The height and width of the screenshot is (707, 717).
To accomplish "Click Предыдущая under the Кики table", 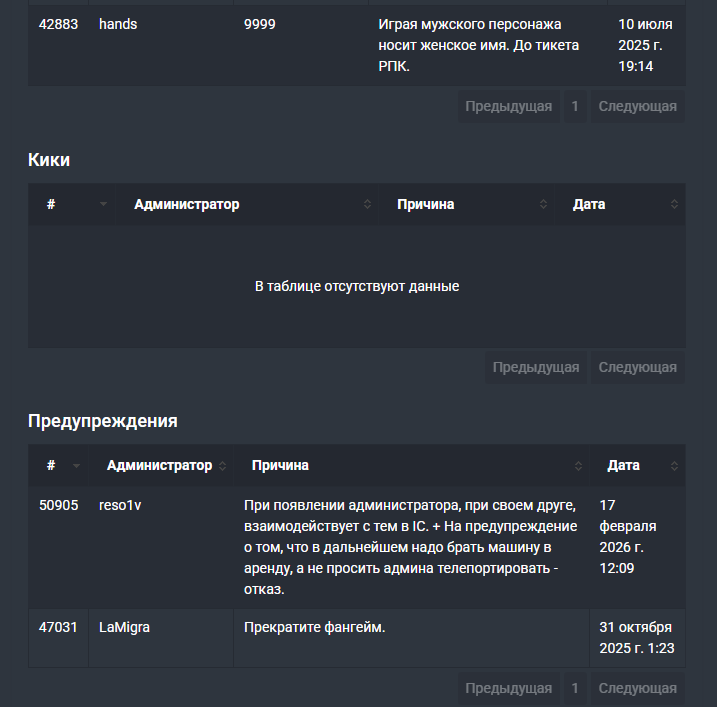I will point(536,367).
